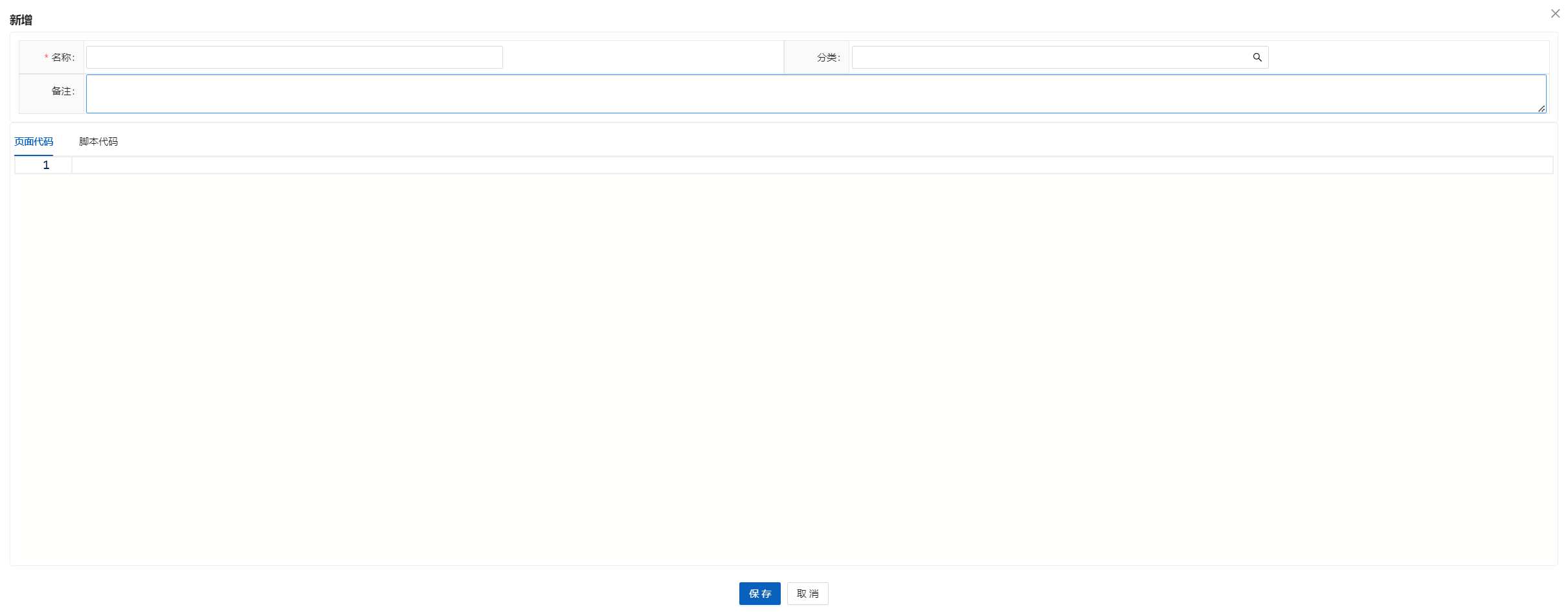
Task: Select line number 1 in editor gutter
Action: (x=46, y=165)
